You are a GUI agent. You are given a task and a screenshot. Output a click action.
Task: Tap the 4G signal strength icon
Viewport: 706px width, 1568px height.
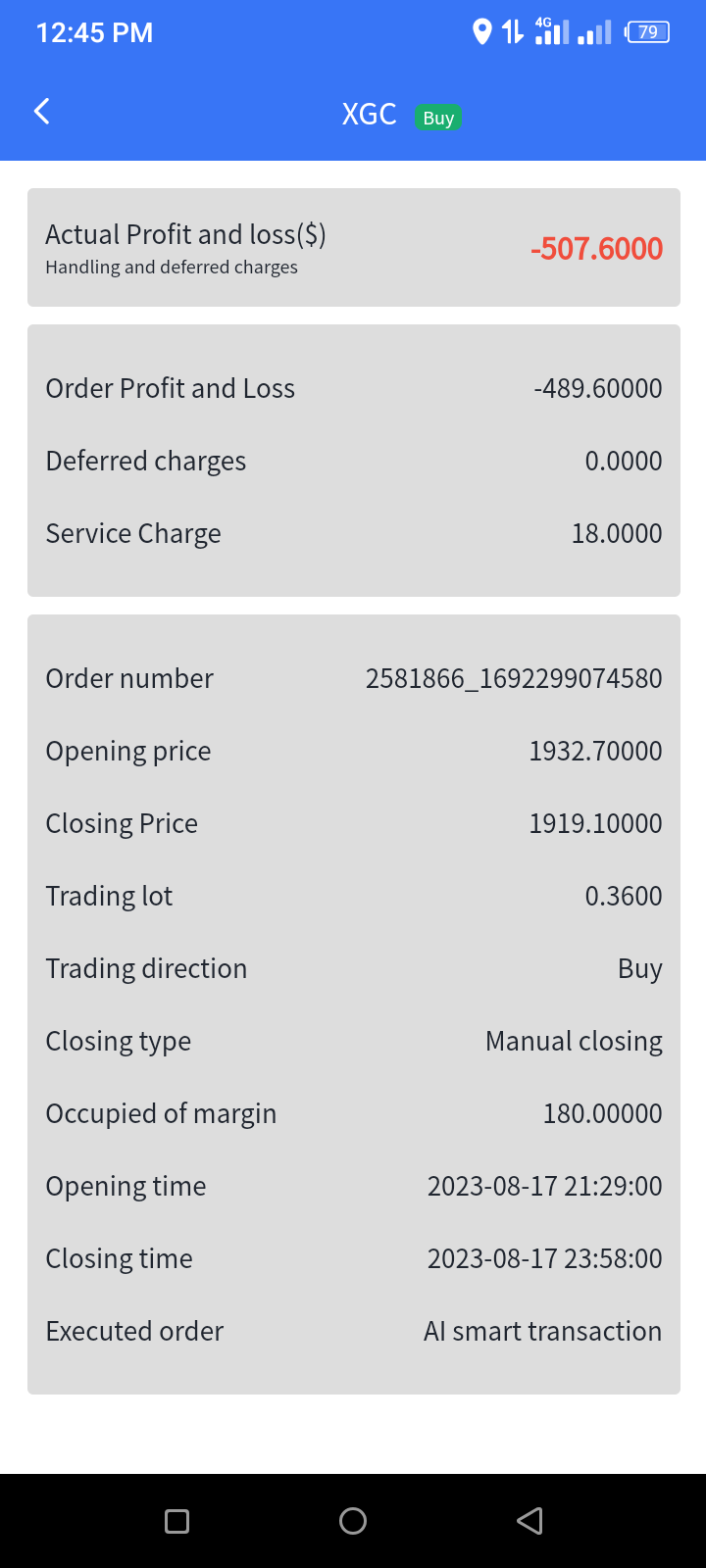[x=551, y=31]
